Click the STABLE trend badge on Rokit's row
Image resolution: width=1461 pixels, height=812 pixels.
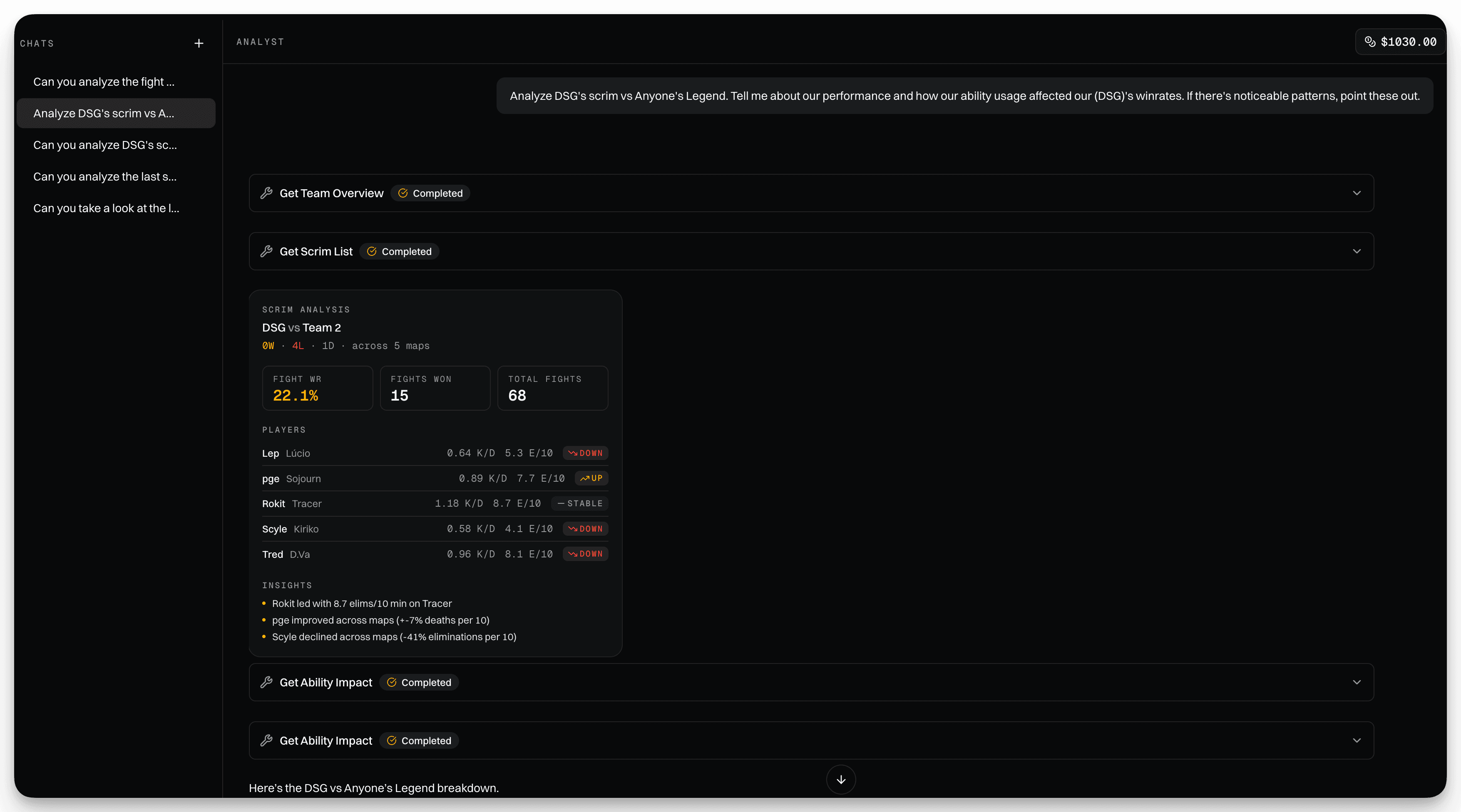point(580,503)
